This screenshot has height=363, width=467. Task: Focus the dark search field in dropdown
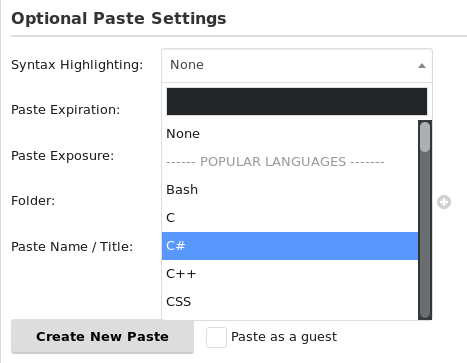click(x=297, y=102)
